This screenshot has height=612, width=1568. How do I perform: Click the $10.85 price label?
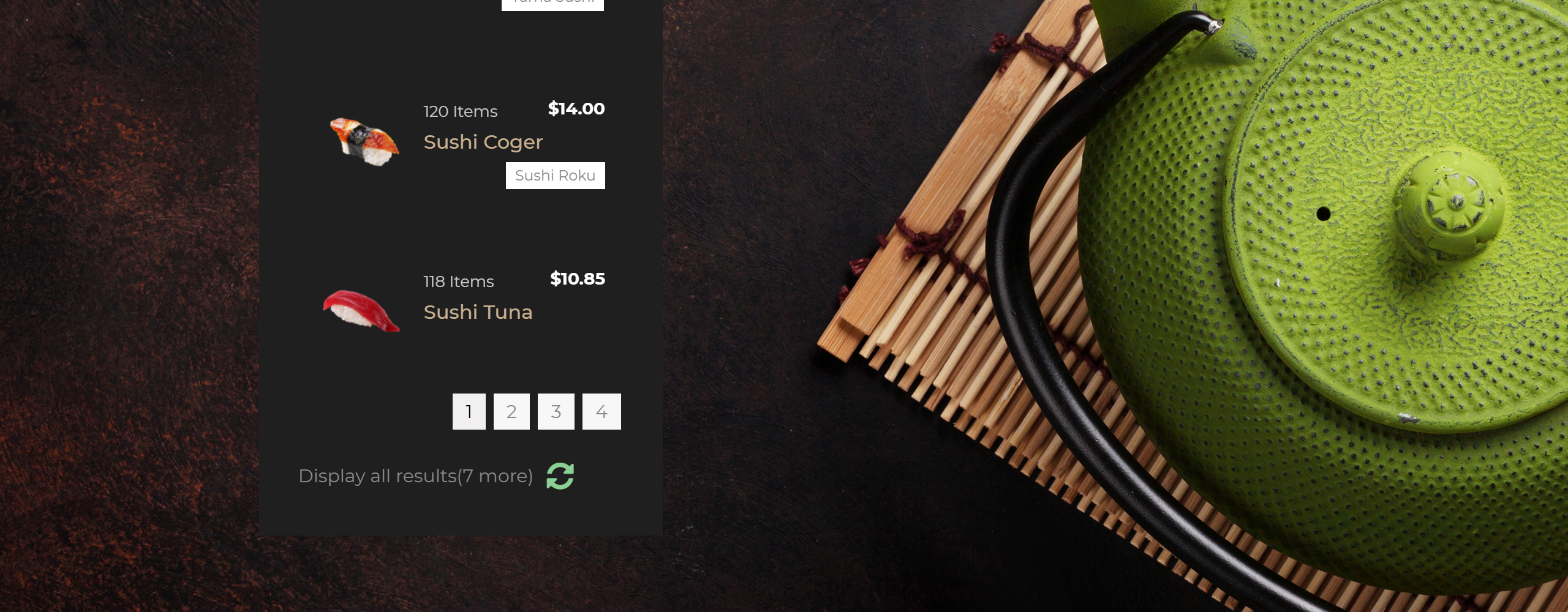point(577,279)
